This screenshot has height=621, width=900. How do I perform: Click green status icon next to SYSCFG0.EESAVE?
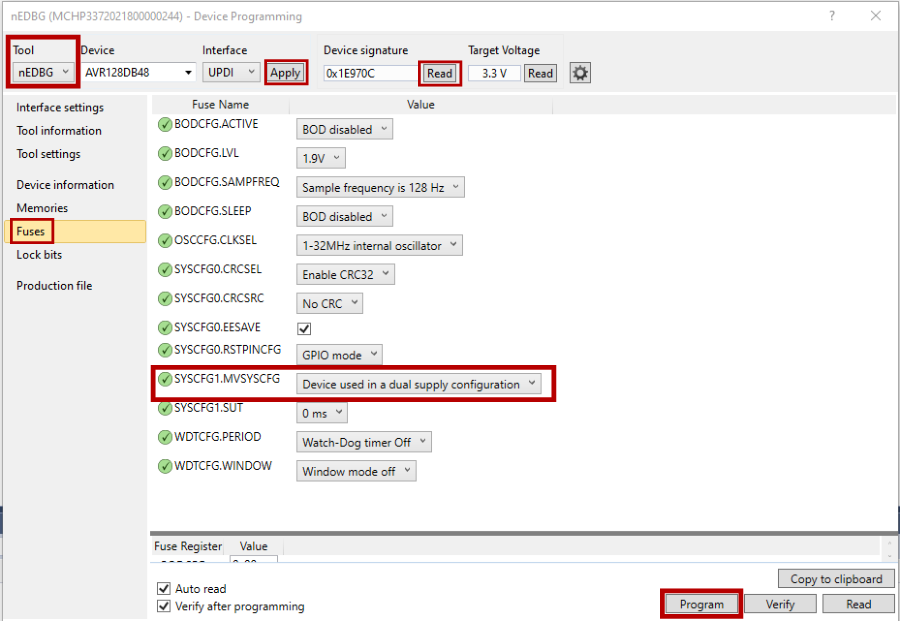coord(165,328)
